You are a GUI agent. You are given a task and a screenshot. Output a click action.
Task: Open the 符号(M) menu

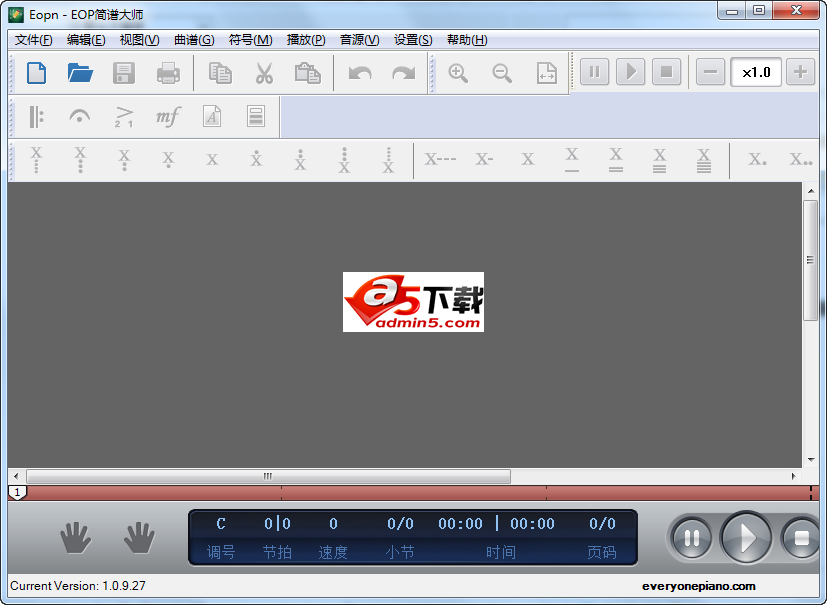251,40
